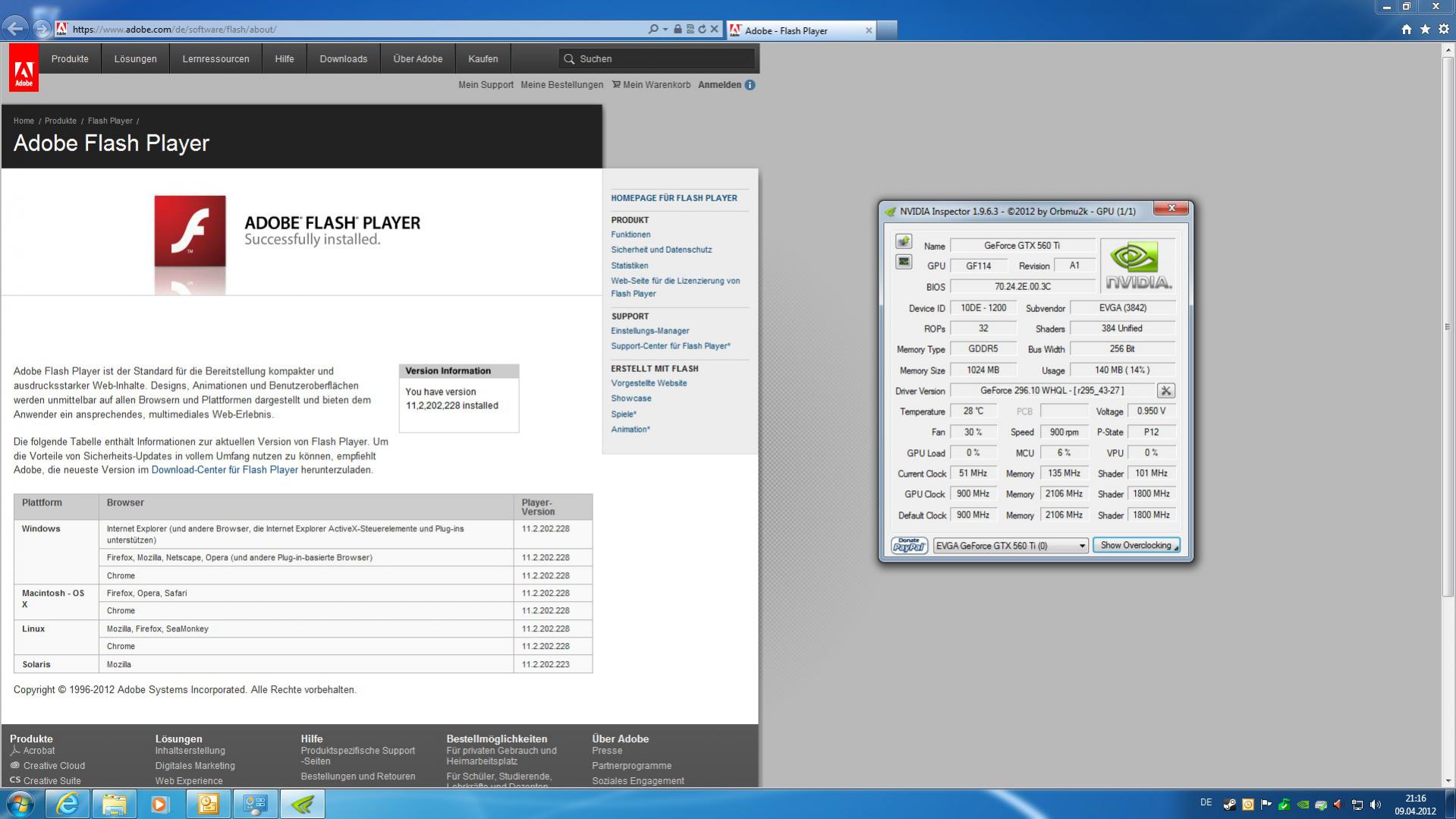Screen dimensions: 1456x819
Task: Click the red Adobe logo
Action: pyautogui.click(x=24, y=67)
